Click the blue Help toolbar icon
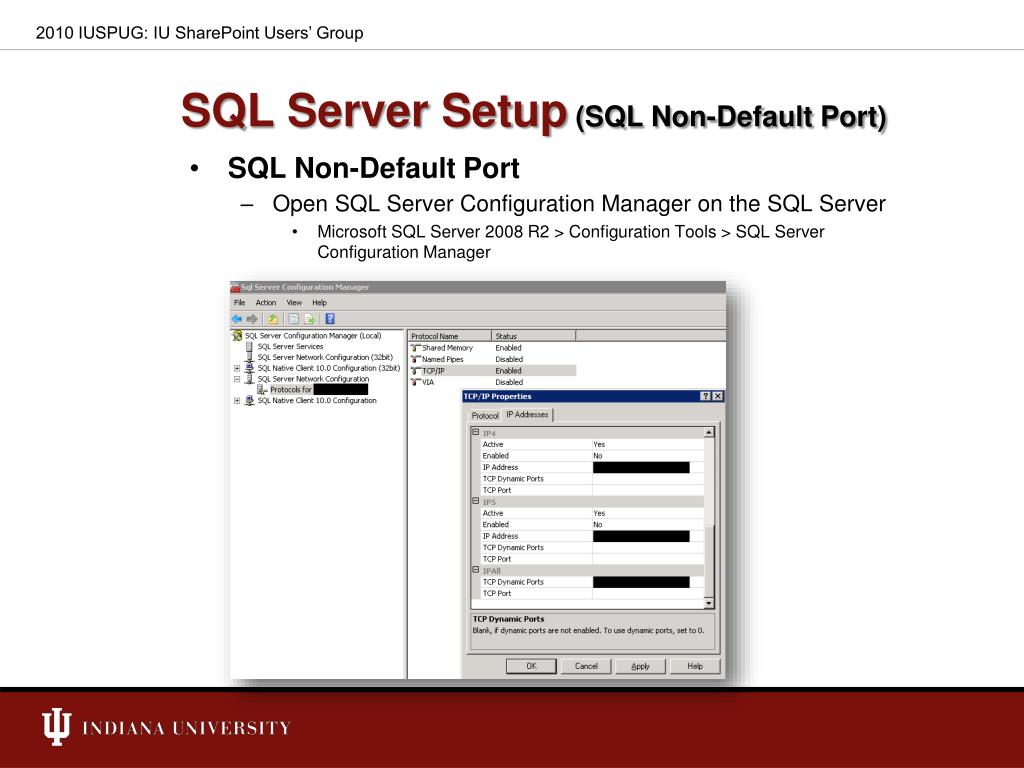 tap(330, 319)
